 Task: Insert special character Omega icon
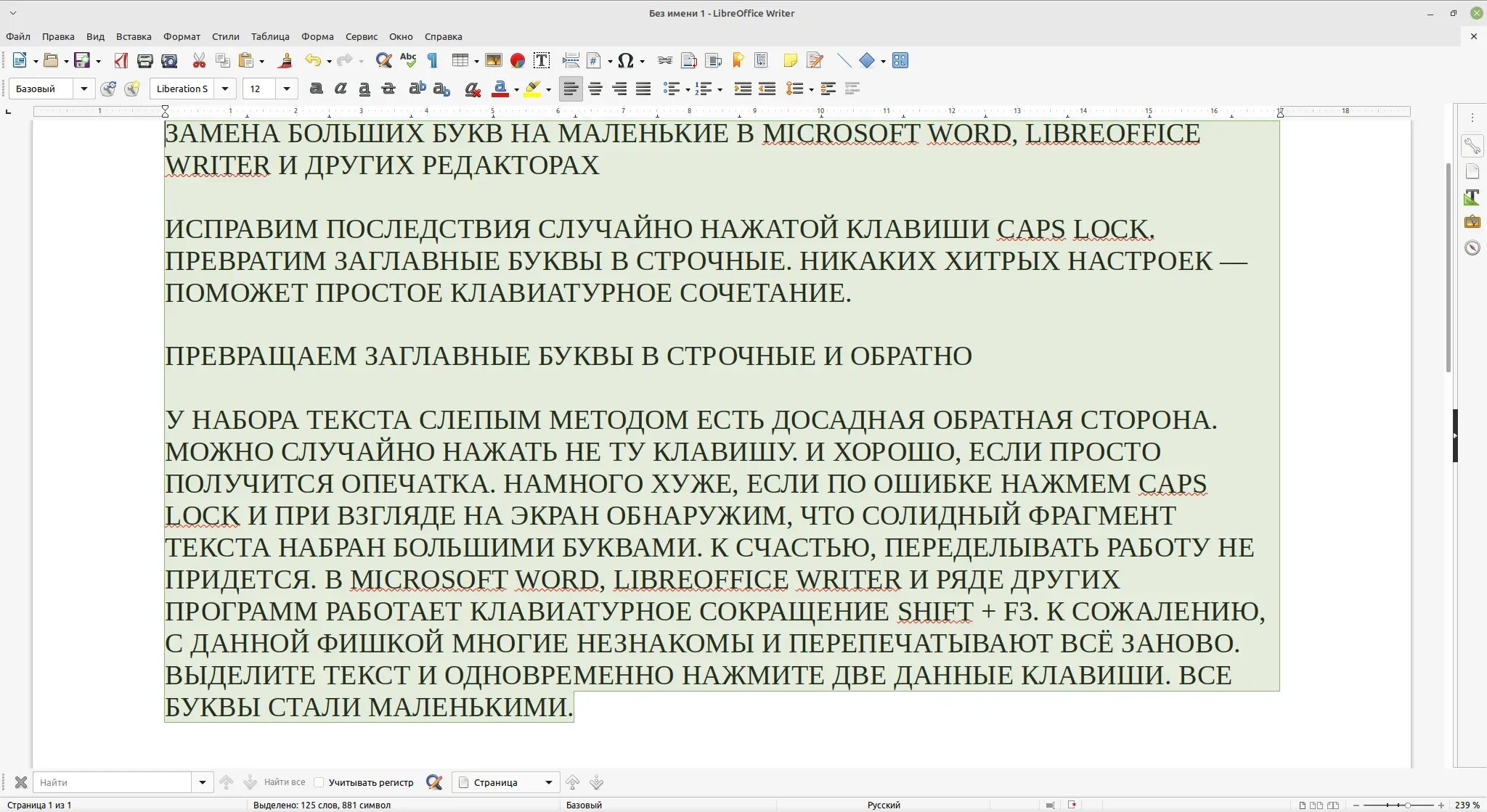coord(626,61)
